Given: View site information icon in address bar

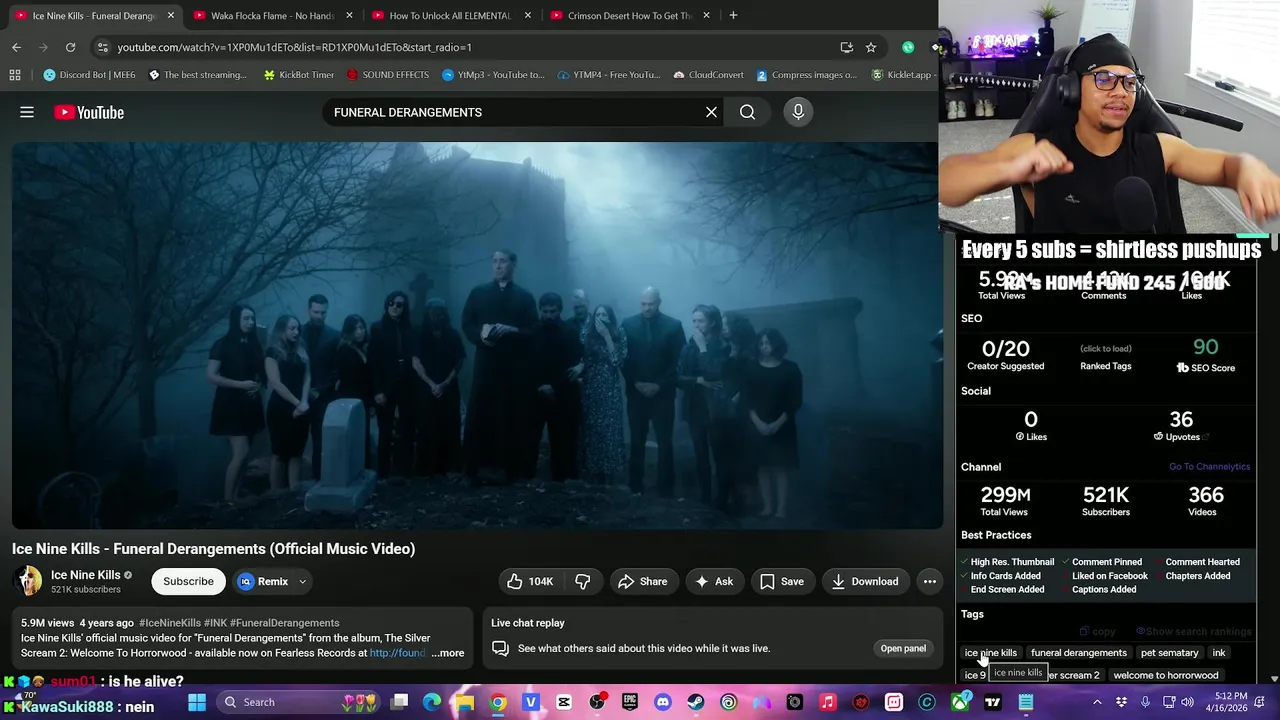Looking at the screenshot, I should coord(102,47).
